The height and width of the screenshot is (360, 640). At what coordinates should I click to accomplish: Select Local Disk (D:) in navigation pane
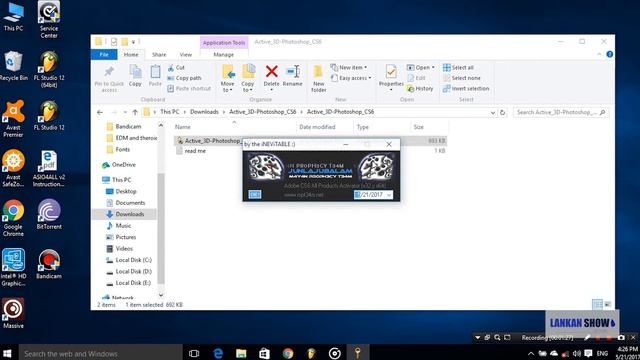pyautogui.click(x=129, y=271)
